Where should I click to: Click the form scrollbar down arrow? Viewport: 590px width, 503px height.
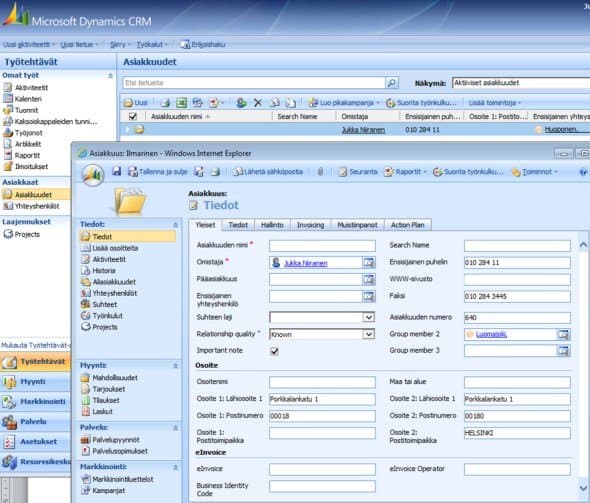pos(583,488)
